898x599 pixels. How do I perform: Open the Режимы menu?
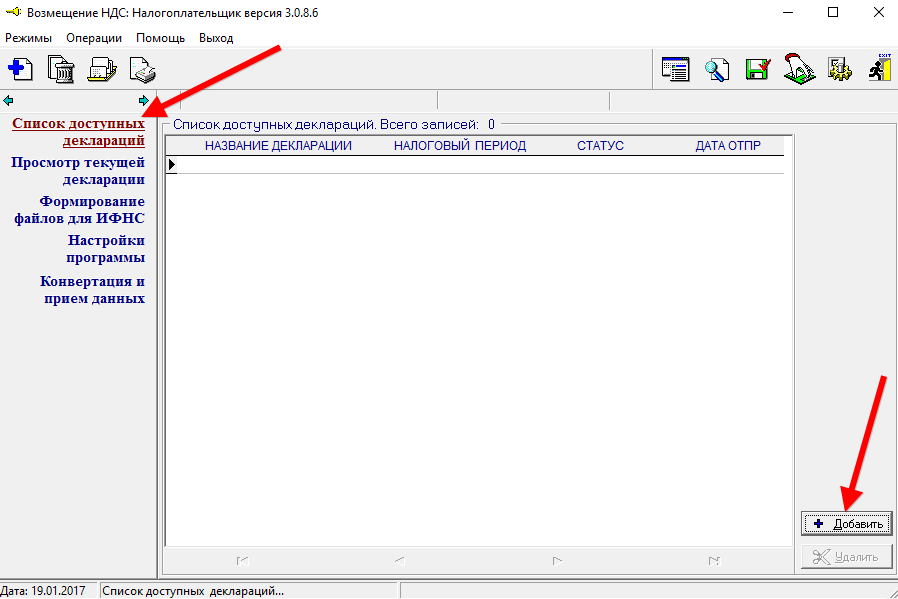click(x=28, y=38)
